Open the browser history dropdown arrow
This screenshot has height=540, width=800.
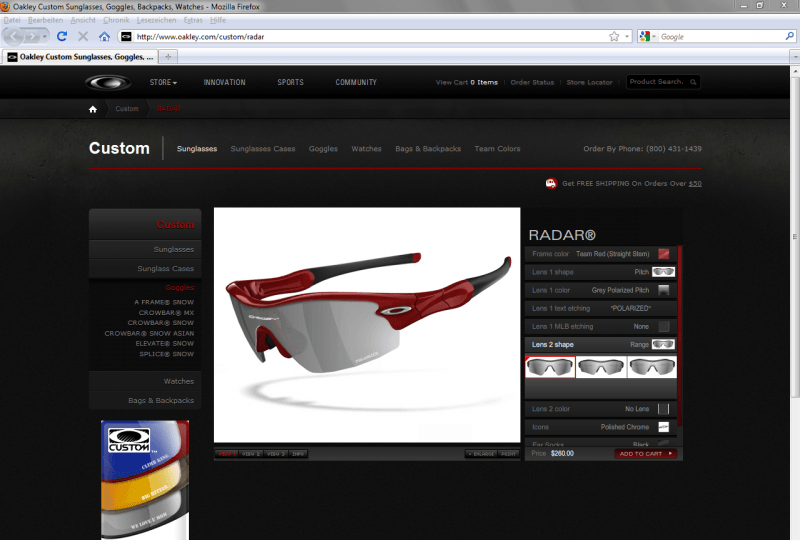45,37
